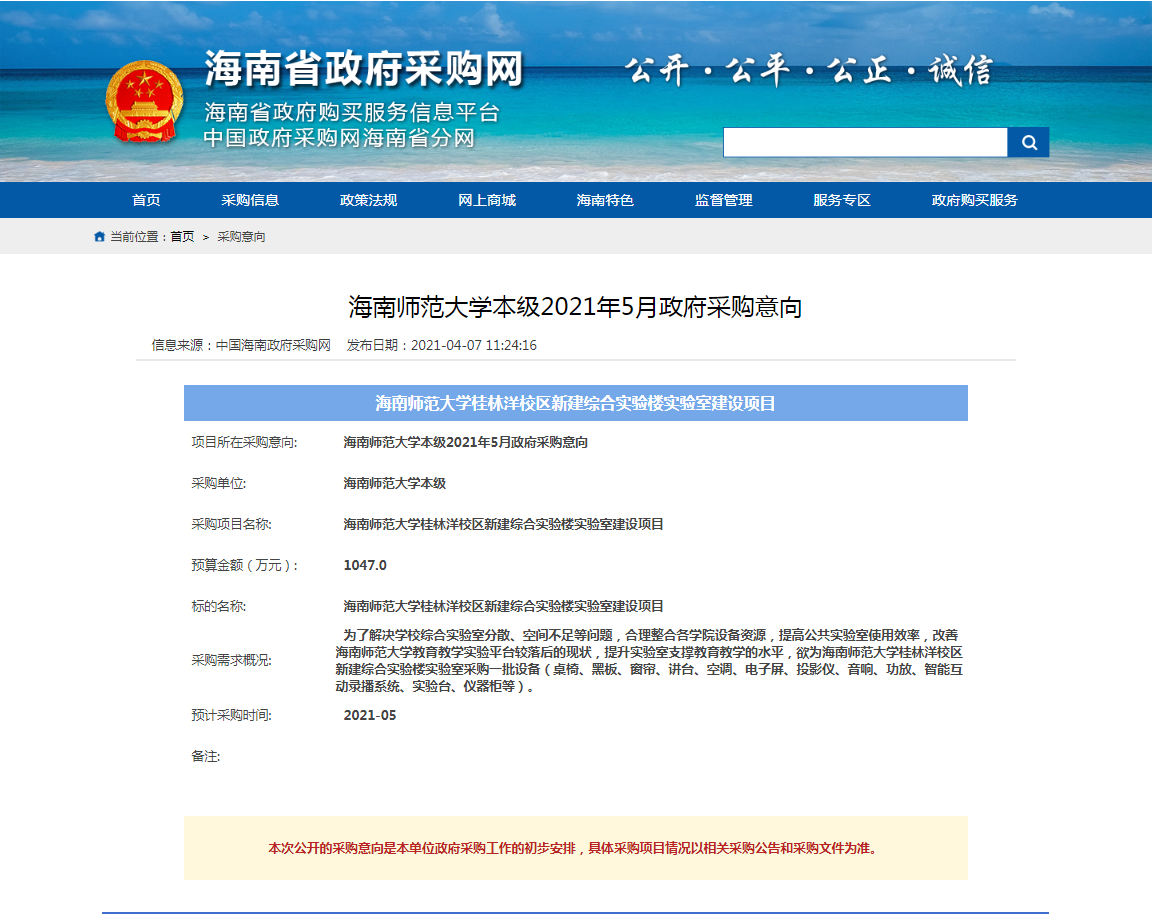Viewport: 1152px width, 914px height.
Task: Click the 海南省政府购买服务信息平台 subtitle
Action: (x=352, y=112)
